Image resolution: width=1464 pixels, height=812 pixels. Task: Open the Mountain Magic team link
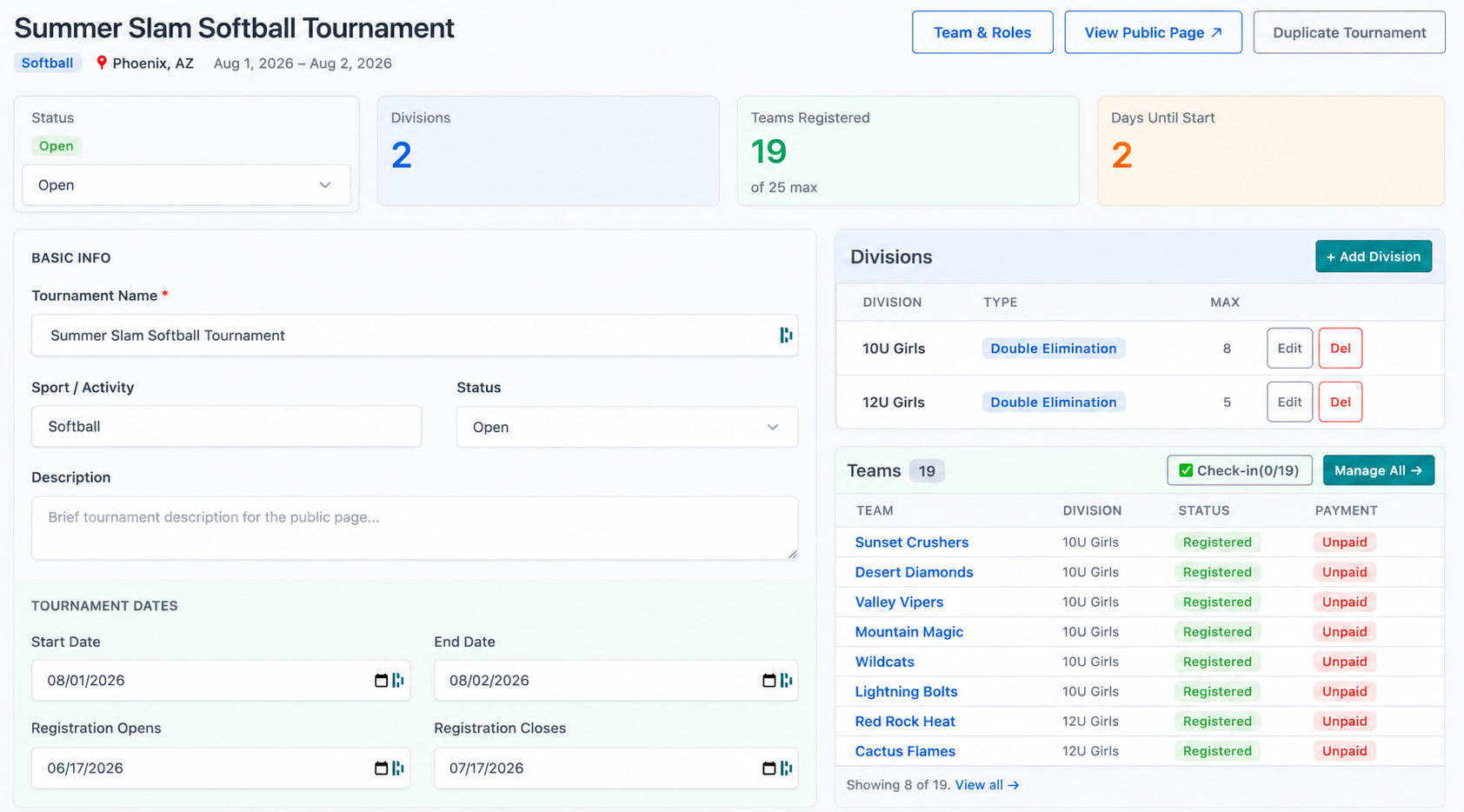(x=908, y=632)
